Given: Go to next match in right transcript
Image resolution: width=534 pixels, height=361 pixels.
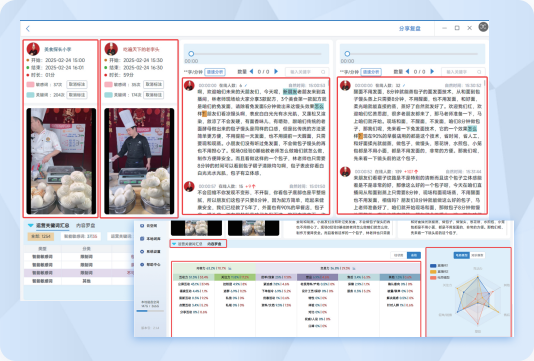Looking at the screenshot, I should 432,72.
